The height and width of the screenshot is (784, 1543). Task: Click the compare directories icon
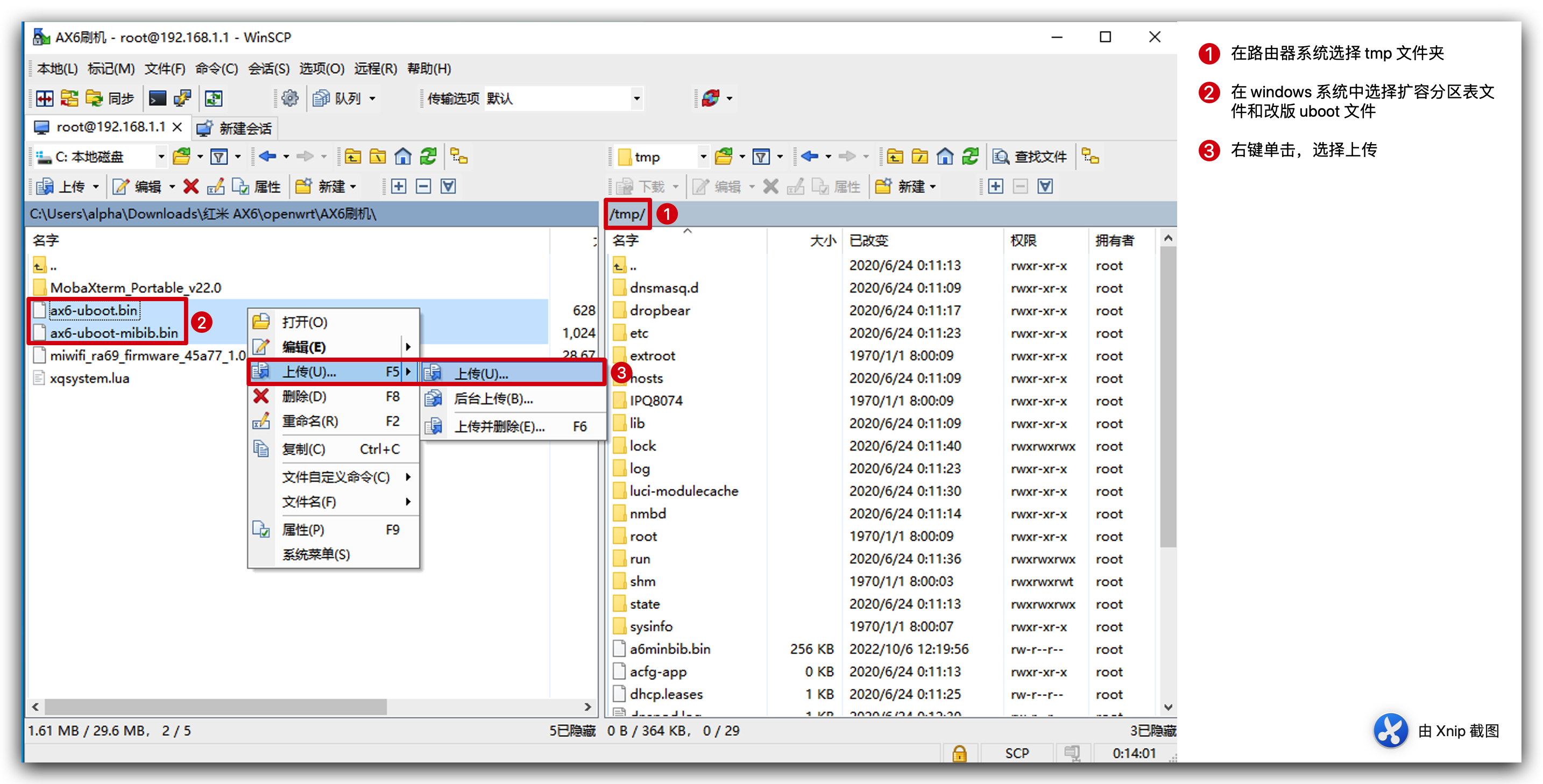(69, 98)
